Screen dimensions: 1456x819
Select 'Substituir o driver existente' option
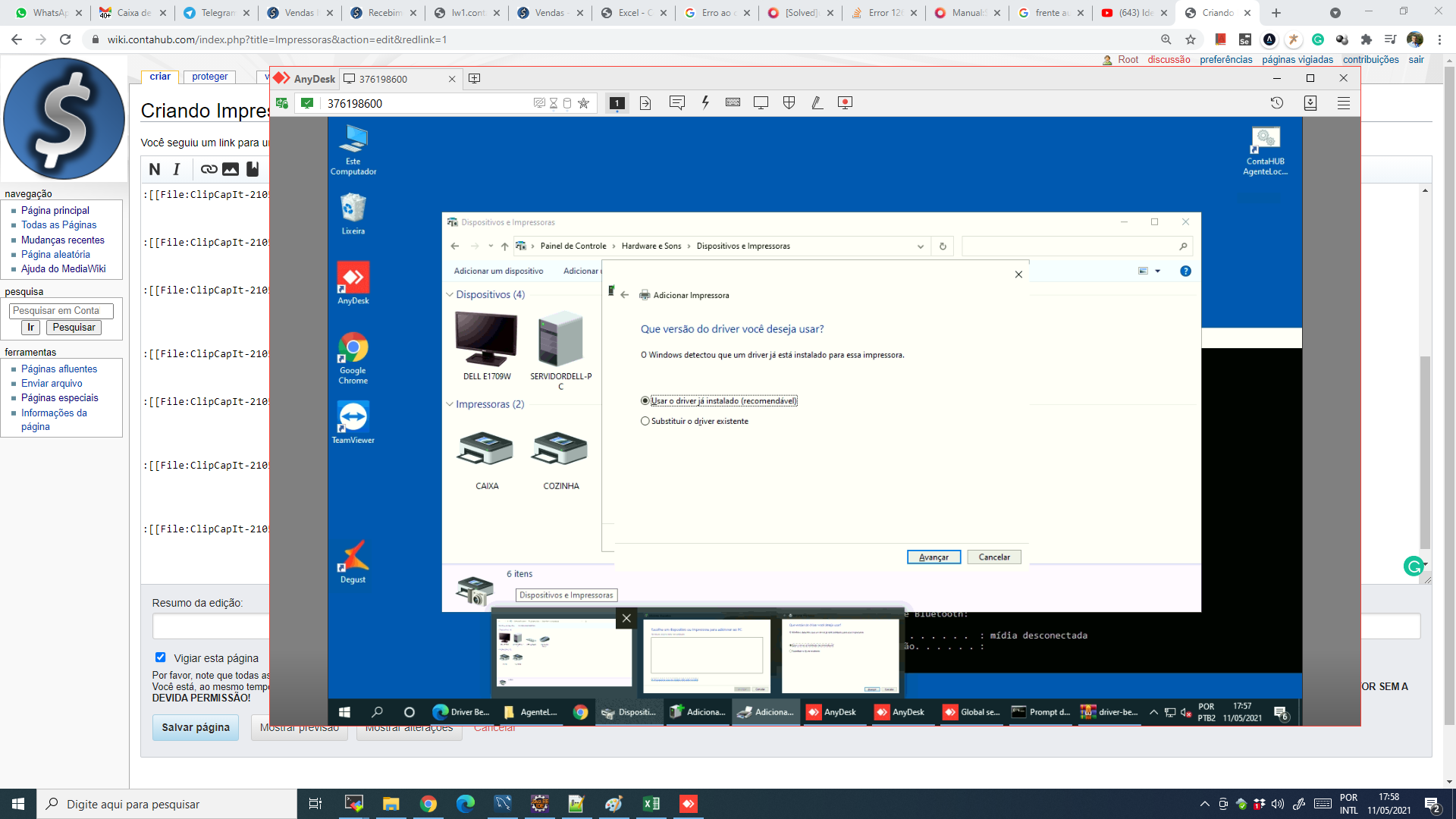click(695, 421)
